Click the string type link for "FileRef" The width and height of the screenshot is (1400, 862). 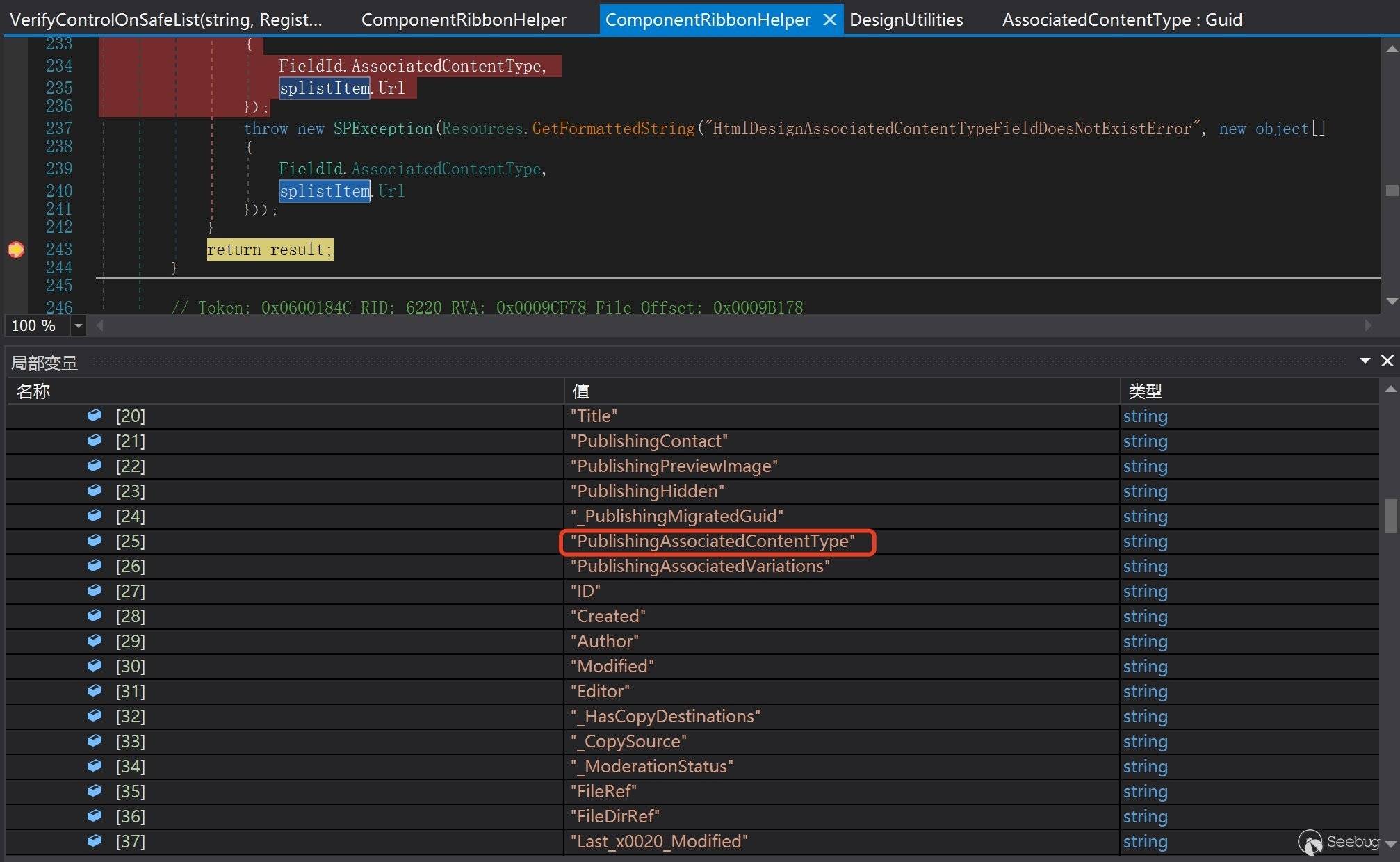point(1145,791)
